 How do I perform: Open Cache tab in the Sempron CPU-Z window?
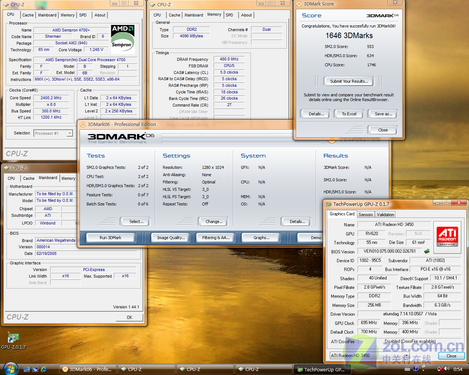pos(28,15)
